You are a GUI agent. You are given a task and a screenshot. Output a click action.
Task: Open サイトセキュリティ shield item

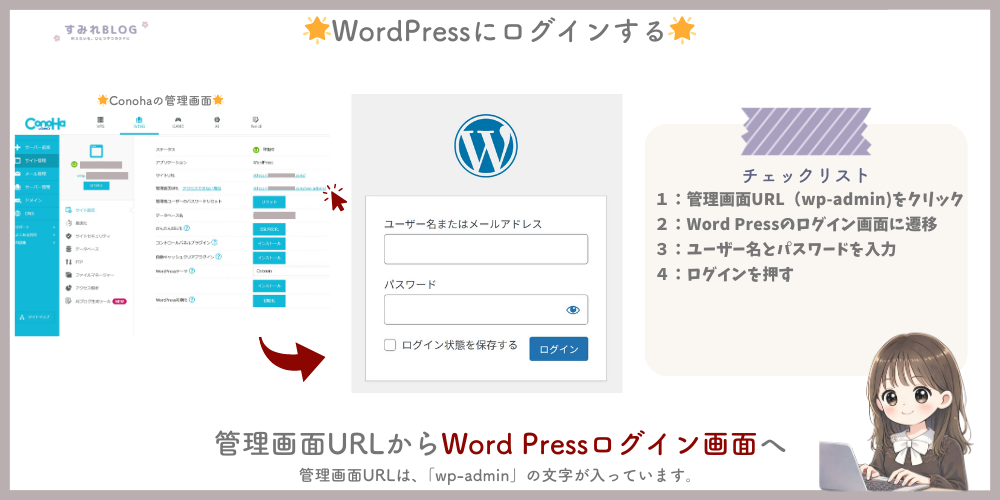tap(88, 236)
